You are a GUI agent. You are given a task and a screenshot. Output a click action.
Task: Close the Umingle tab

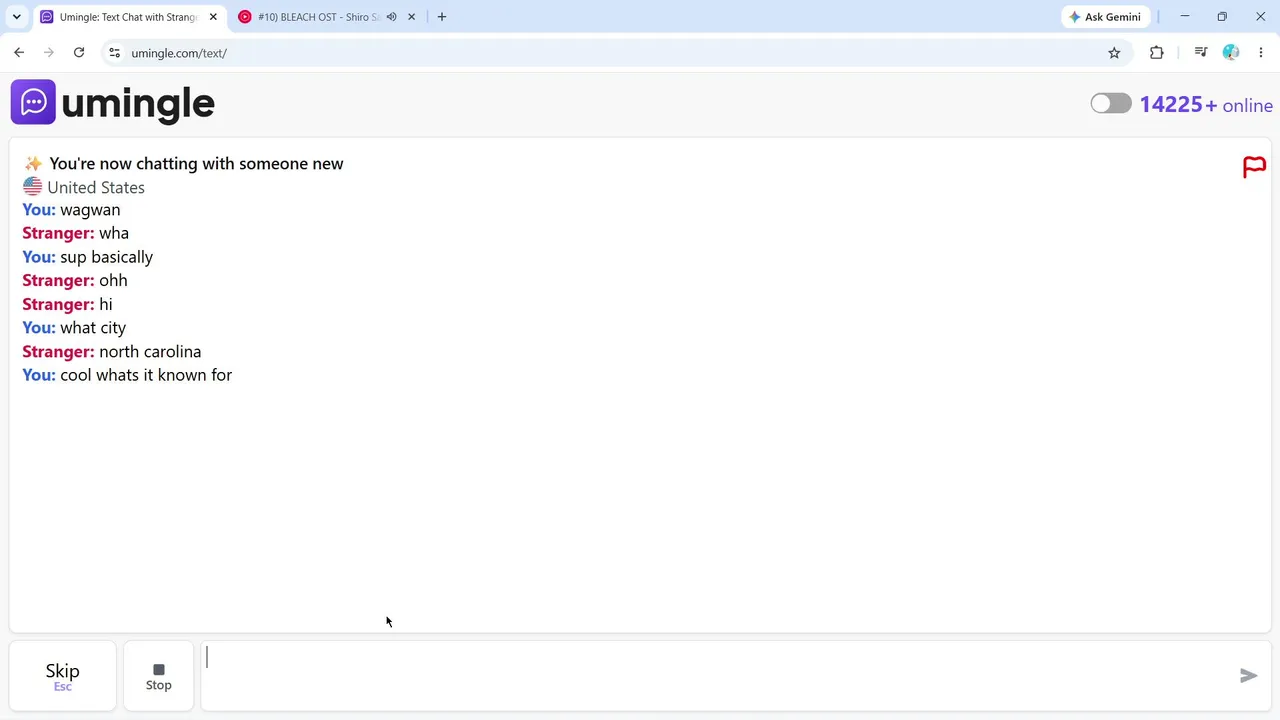[213, 17]
